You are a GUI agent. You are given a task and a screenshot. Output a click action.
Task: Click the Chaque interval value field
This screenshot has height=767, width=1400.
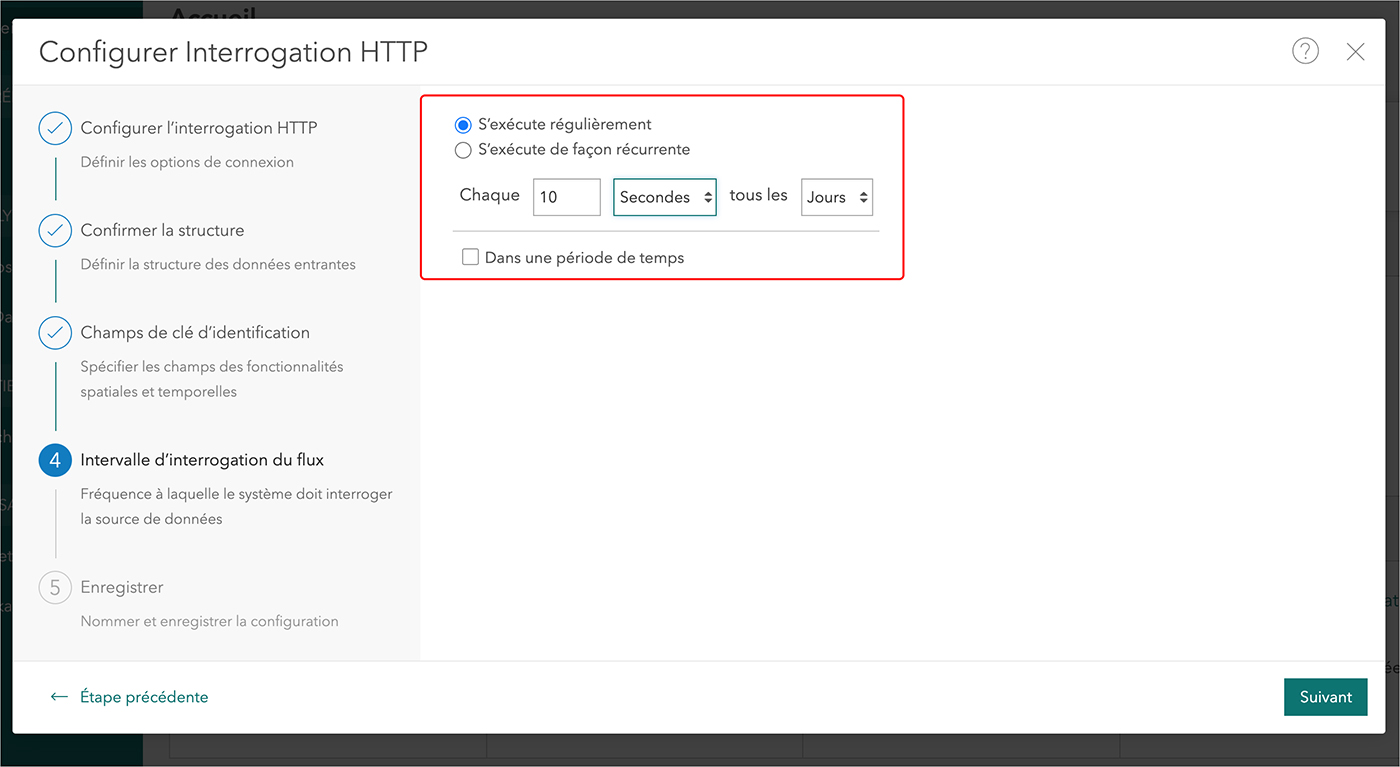click(x=566, y=197)
